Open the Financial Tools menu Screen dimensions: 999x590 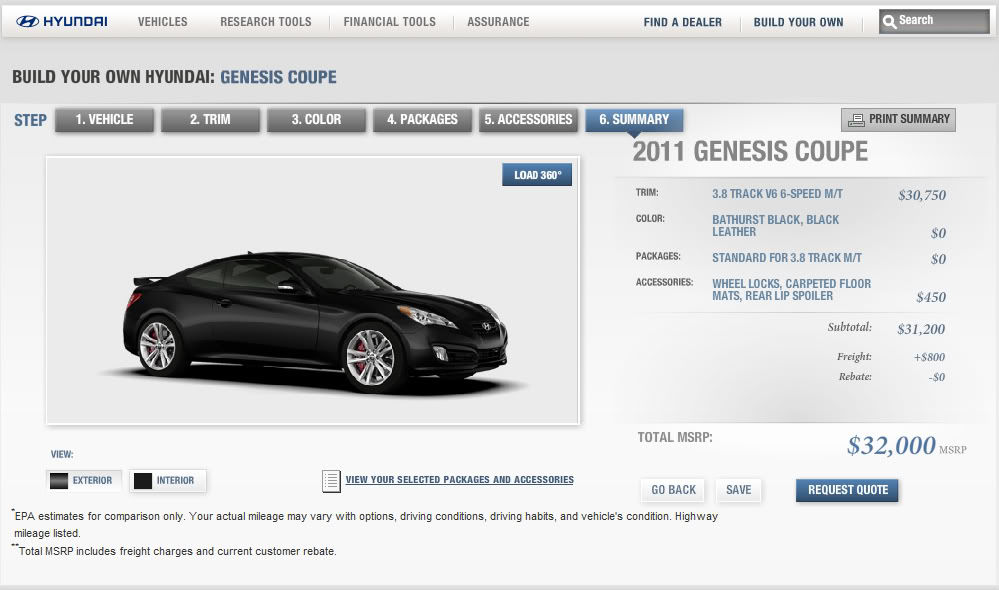click(389, 22)
